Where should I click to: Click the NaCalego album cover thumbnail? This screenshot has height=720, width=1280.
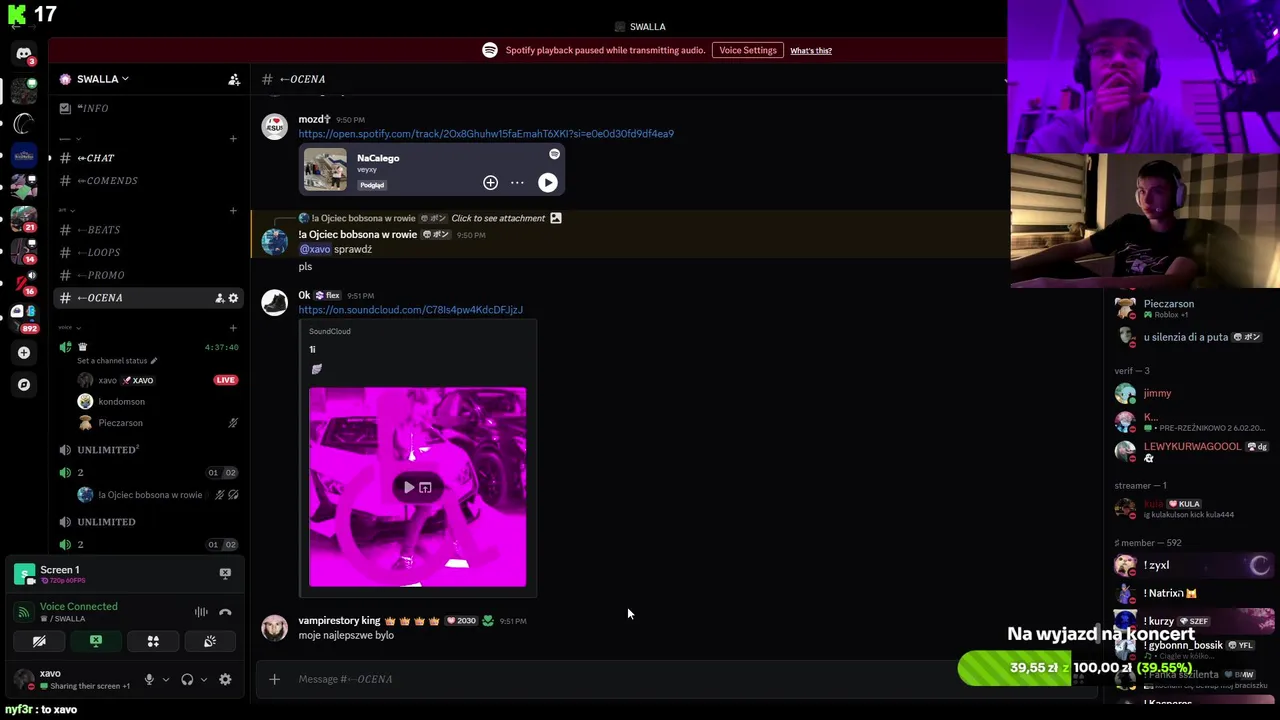pyautogui.click(x=325, y=170)
